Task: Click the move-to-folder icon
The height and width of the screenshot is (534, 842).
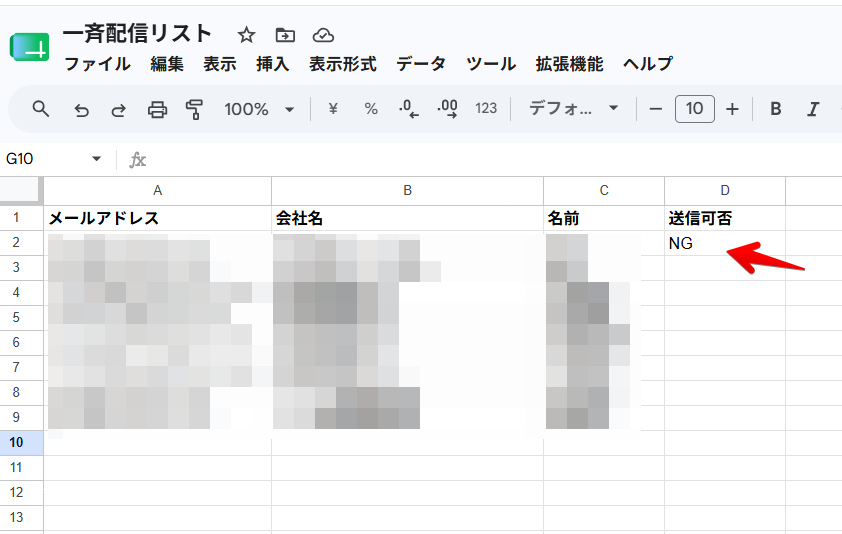Action: tap(285, 35)
